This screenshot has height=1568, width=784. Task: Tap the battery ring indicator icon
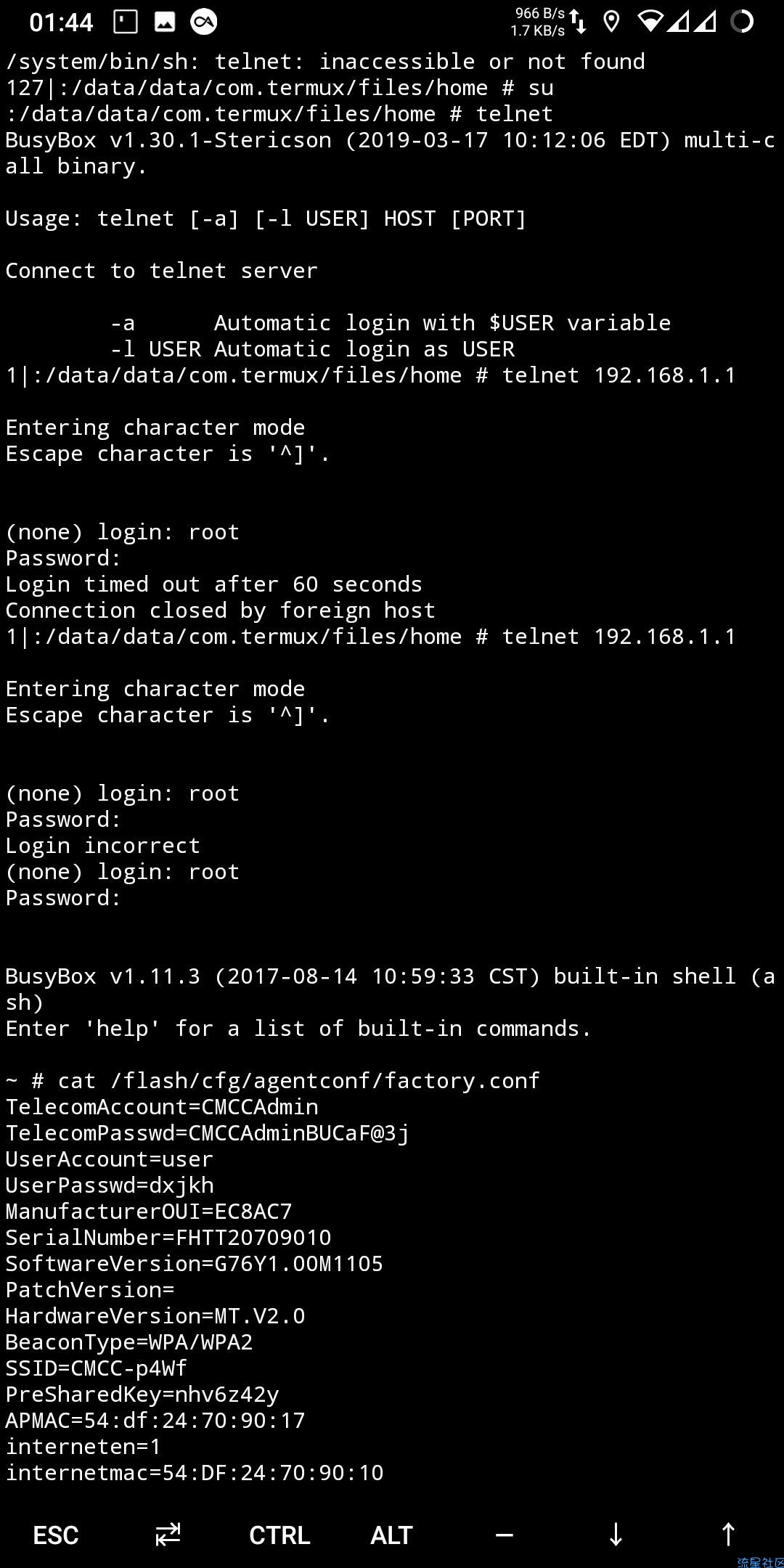pos(742,22)
